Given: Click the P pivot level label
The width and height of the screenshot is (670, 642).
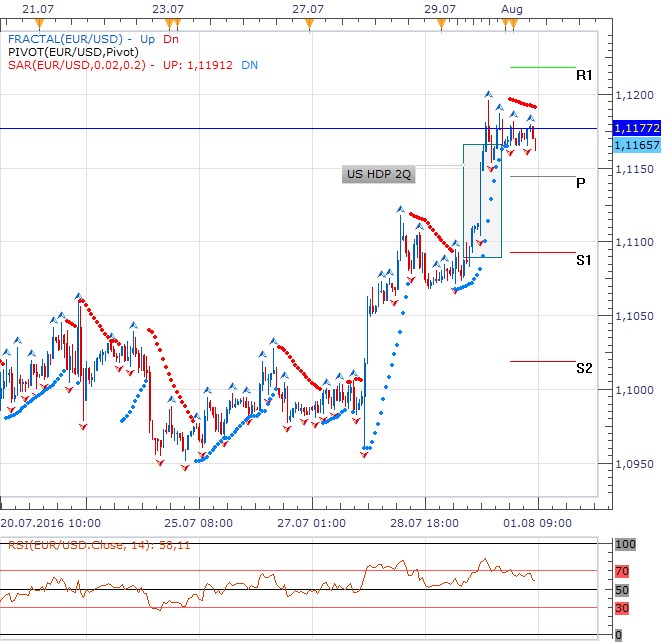Looking at the screenshot, I should click(580, 183).
